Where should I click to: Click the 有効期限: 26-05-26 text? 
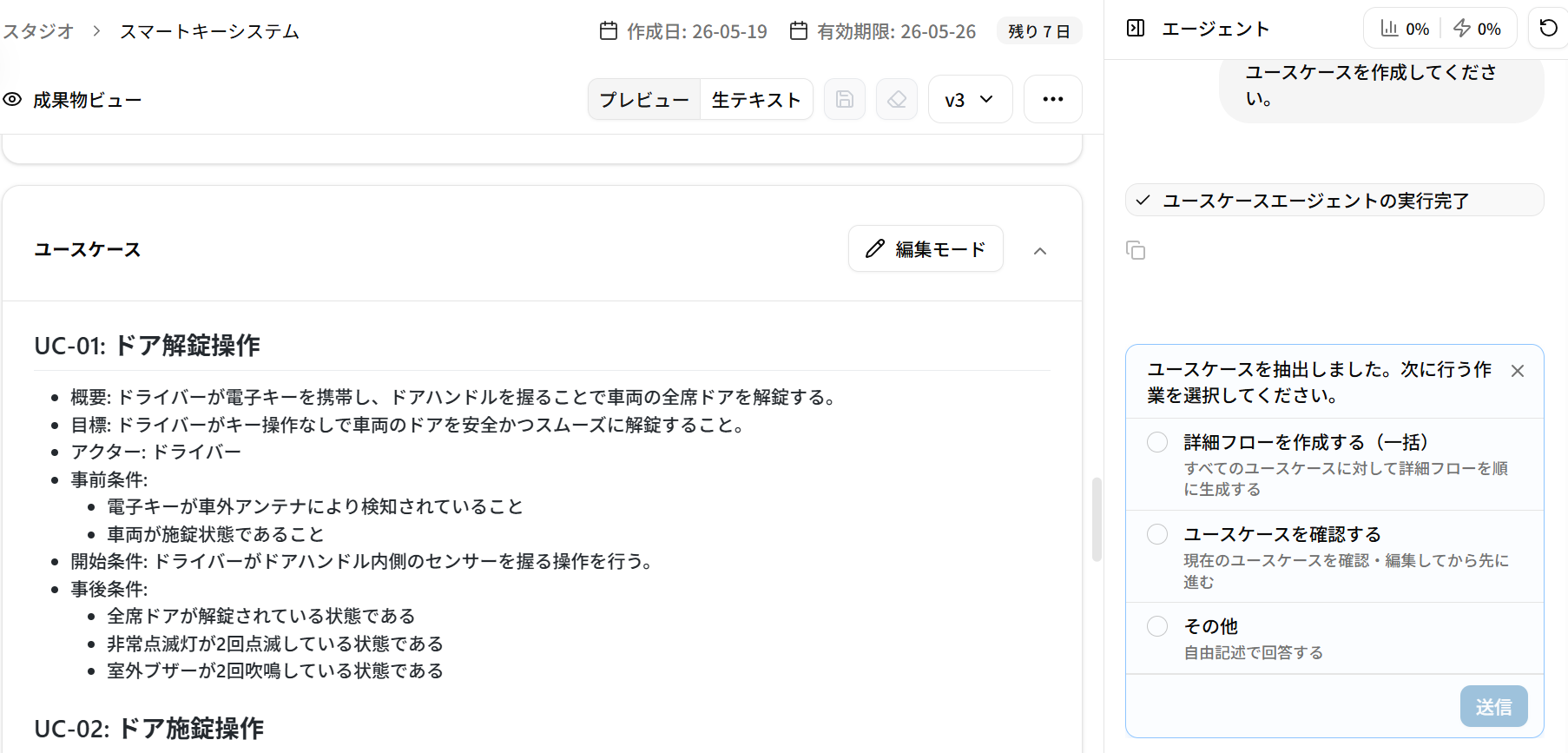pyautogui.click(x=897, y=31)
